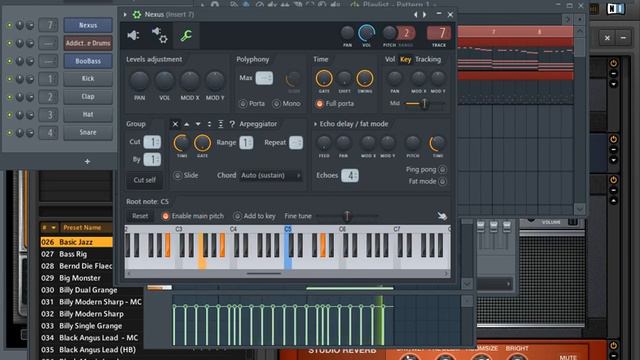This screenshot has width=640, height=360.
Task: Adjust the Fine tune slider
Action: [347, 216]
